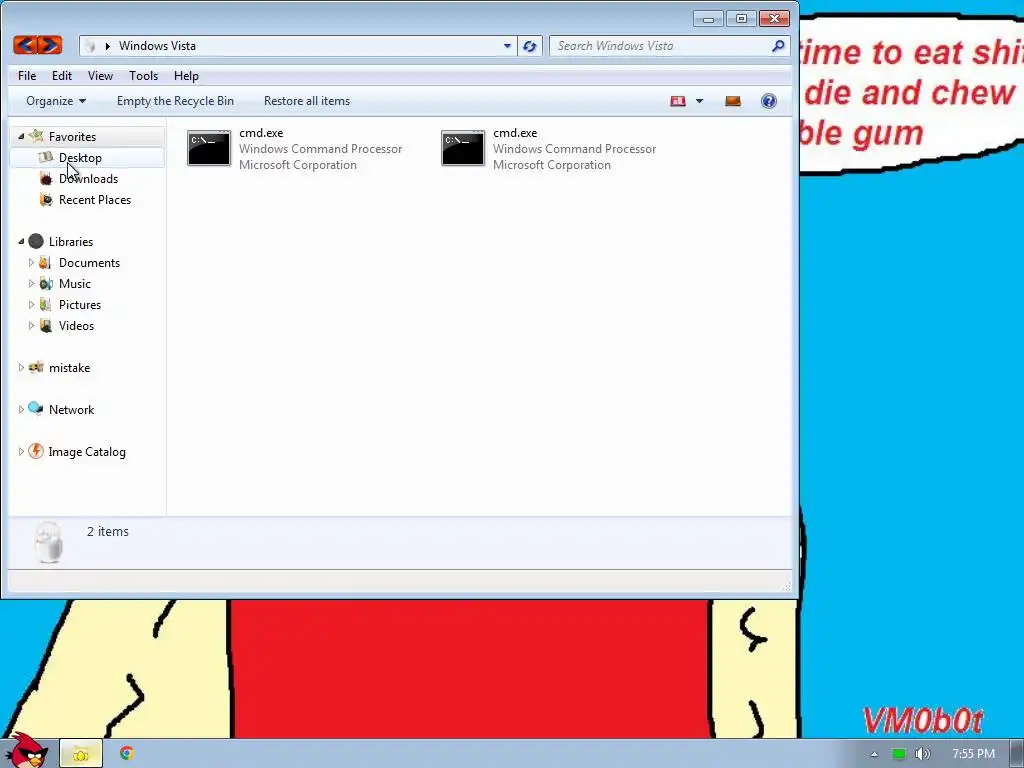The height and width of the screenshot is (768, 1024).
Task: Open the File menu
Action: pos(27,76)
